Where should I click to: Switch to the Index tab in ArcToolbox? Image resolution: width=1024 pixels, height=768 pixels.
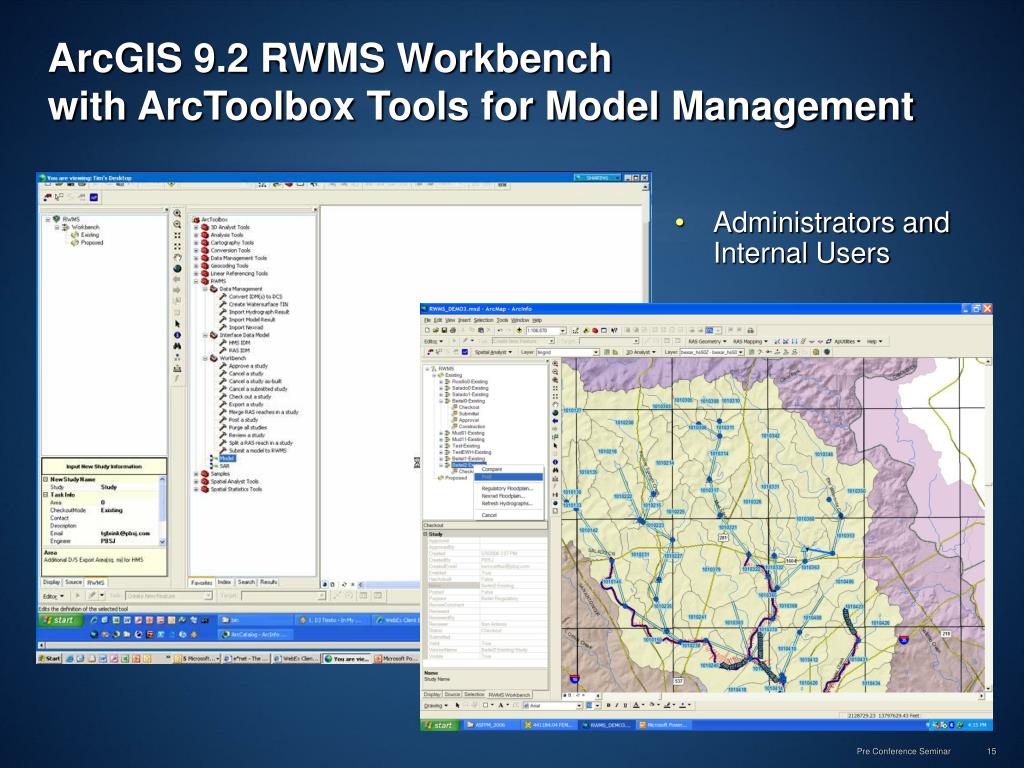point(224,582)
